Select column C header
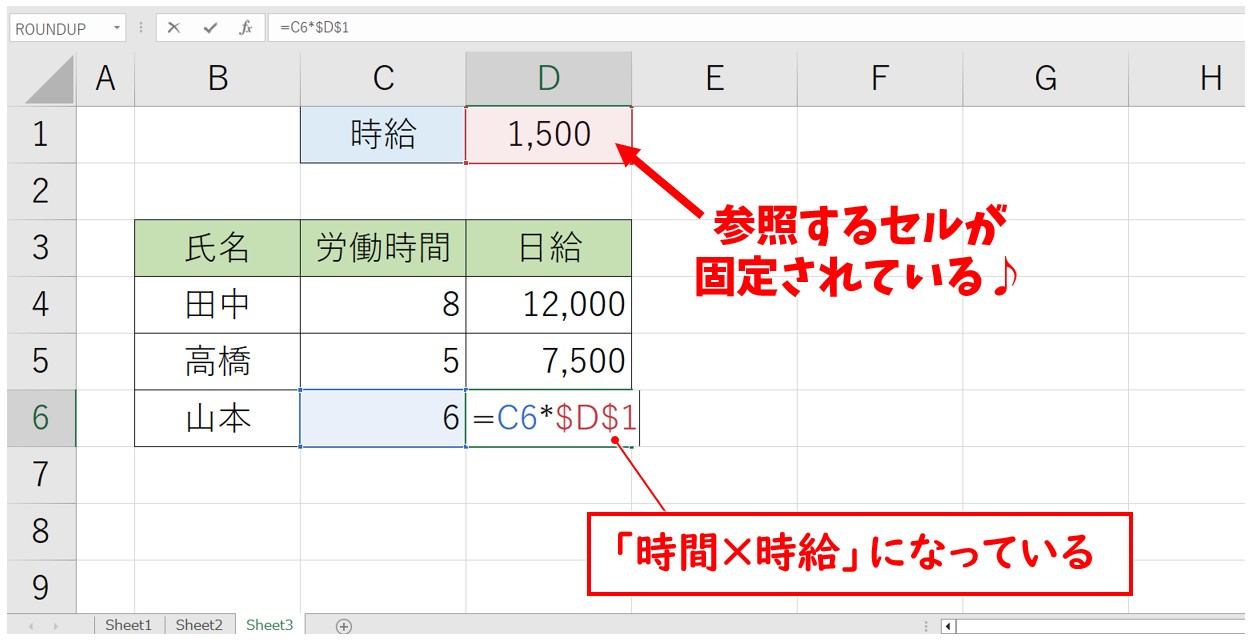The height and width of the screenshot is (643, 1251). (x=383, y=80)
